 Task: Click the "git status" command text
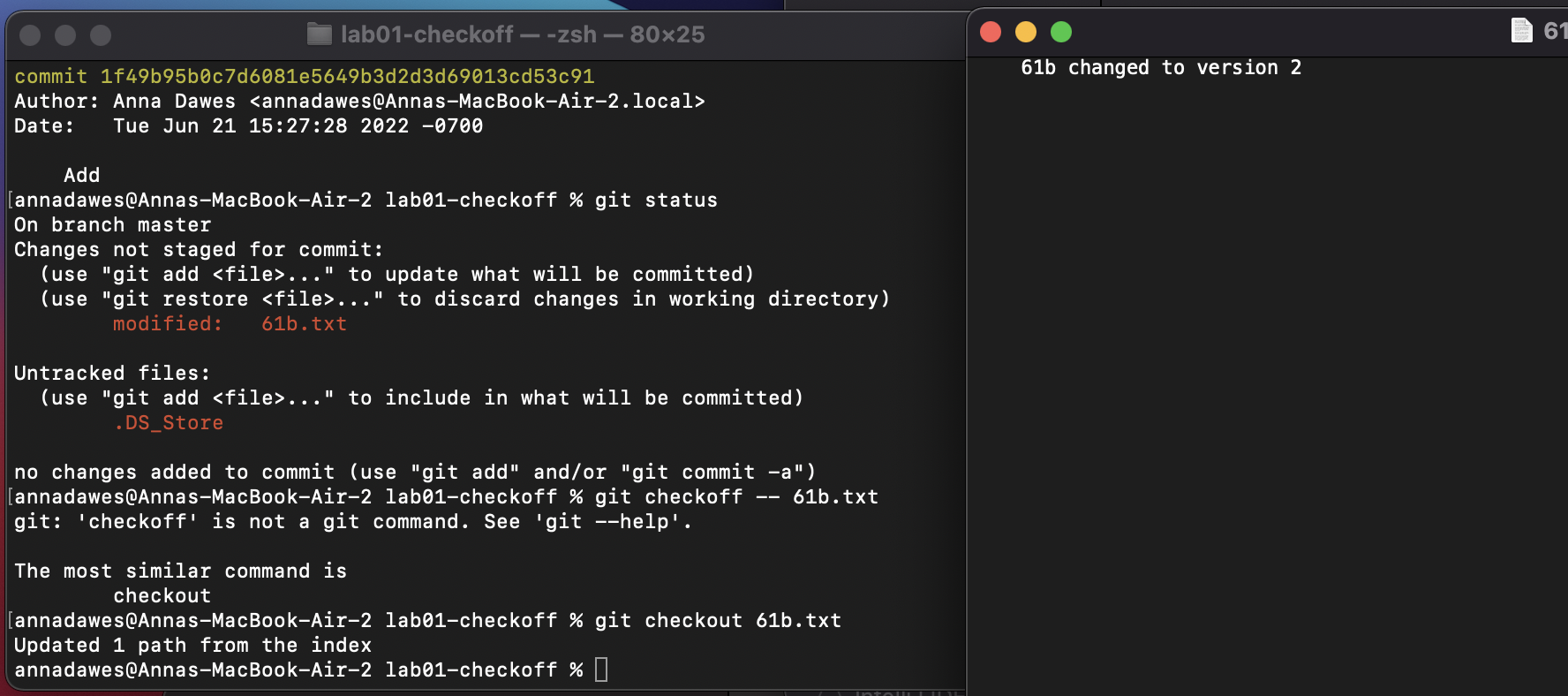coord(655,200)
